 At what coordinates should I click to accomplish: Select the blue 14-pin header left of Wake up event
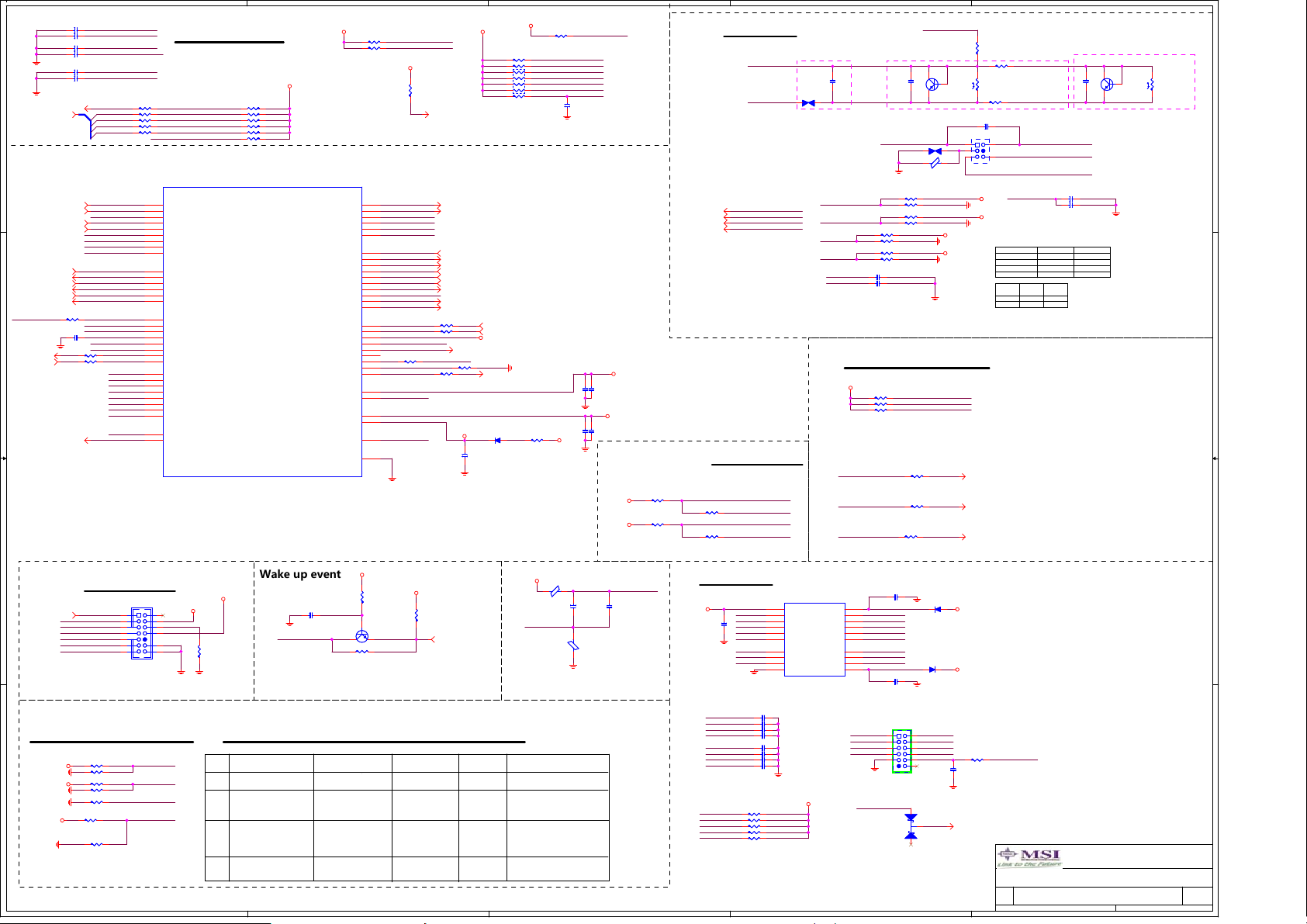142,633
